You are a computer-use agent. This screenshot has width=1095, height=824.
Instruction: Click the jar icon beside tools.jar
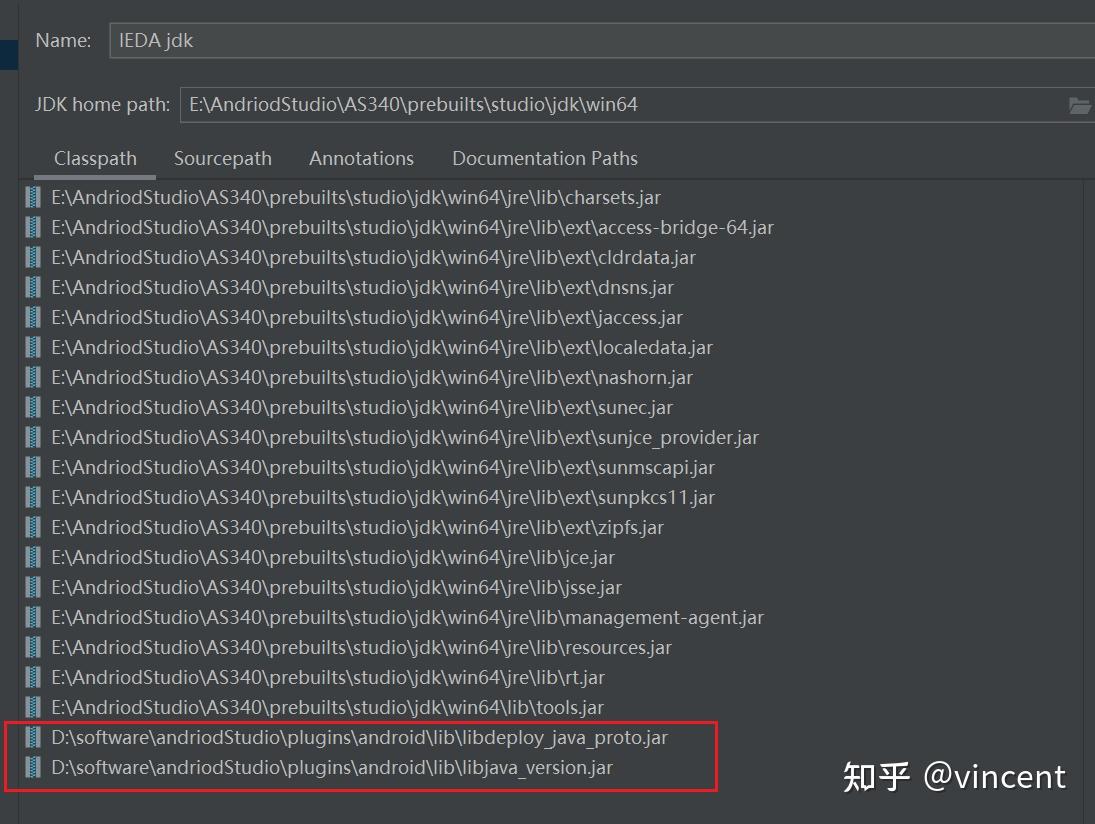tap(31, 707)
